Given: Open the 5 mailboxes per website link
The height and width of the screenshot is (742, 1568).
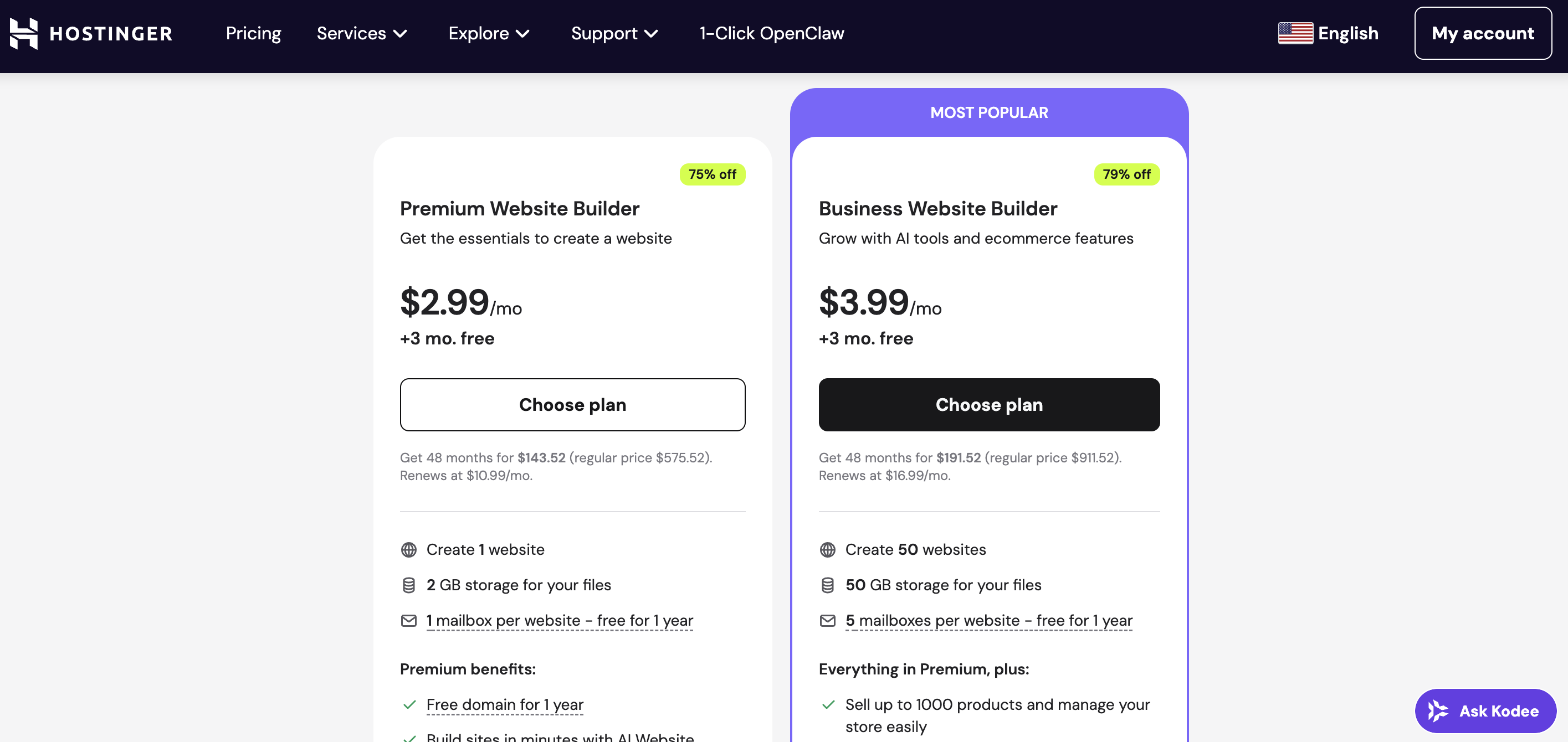Looking at the screenshot, I should (988, 620).
